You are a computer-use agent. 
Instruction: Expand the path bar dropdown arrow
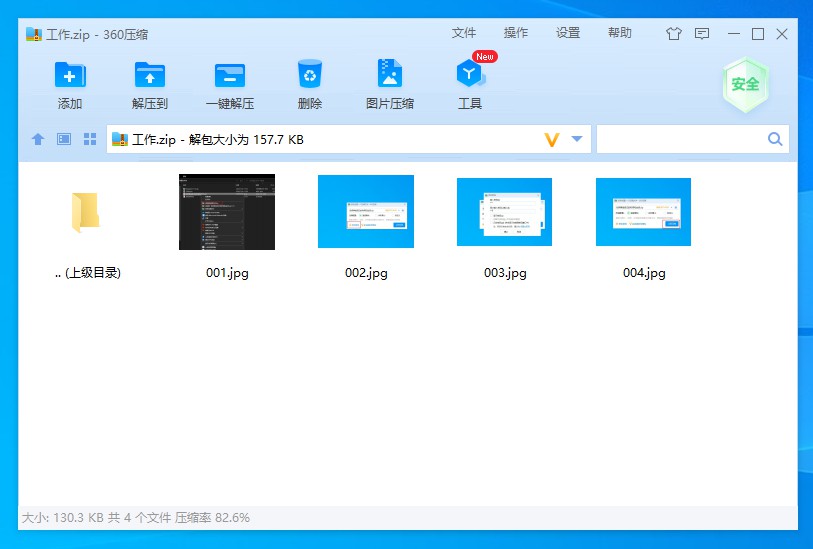click(577, 139)
